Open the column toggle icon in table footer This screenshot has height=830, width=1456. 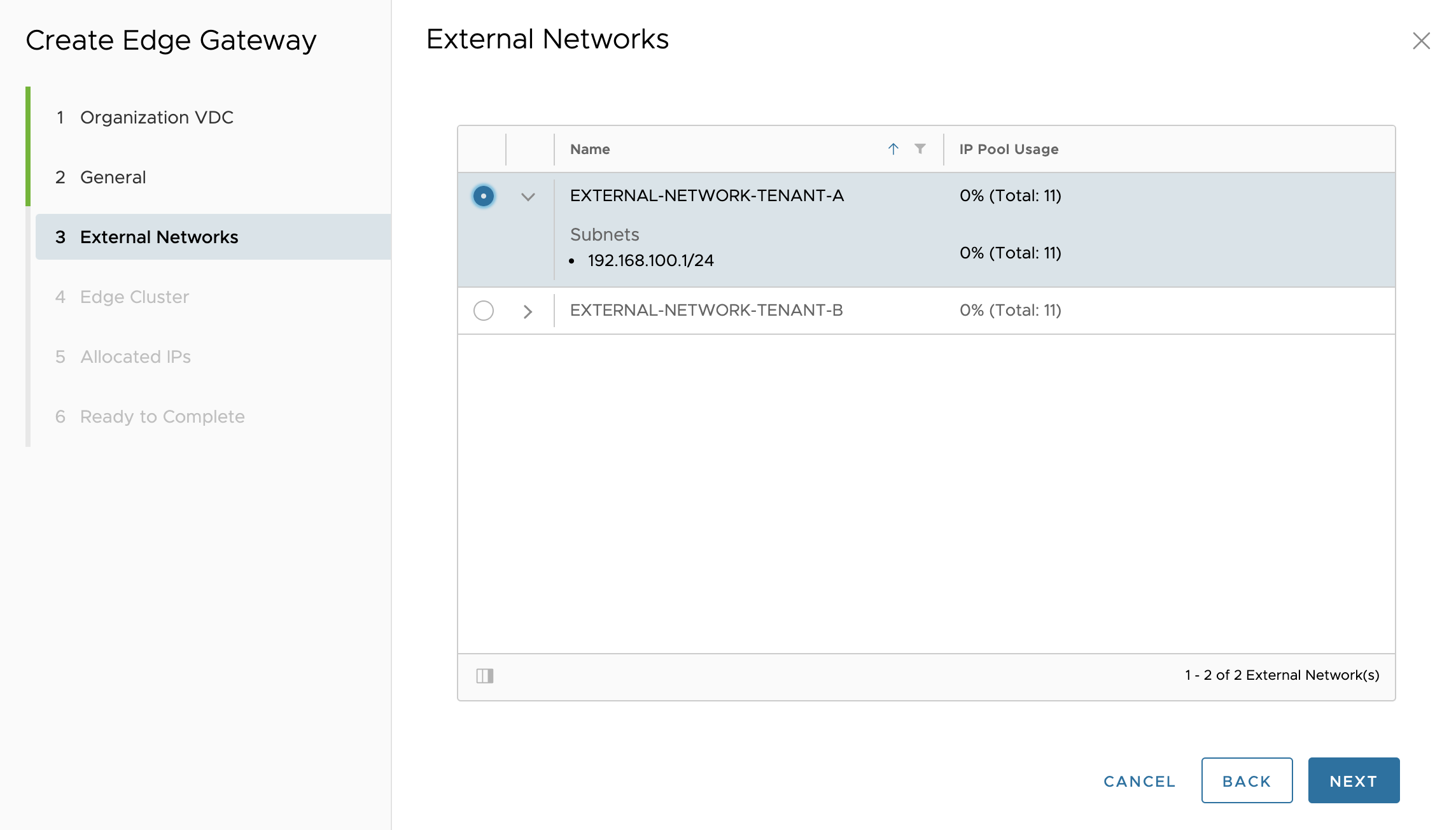485,676
